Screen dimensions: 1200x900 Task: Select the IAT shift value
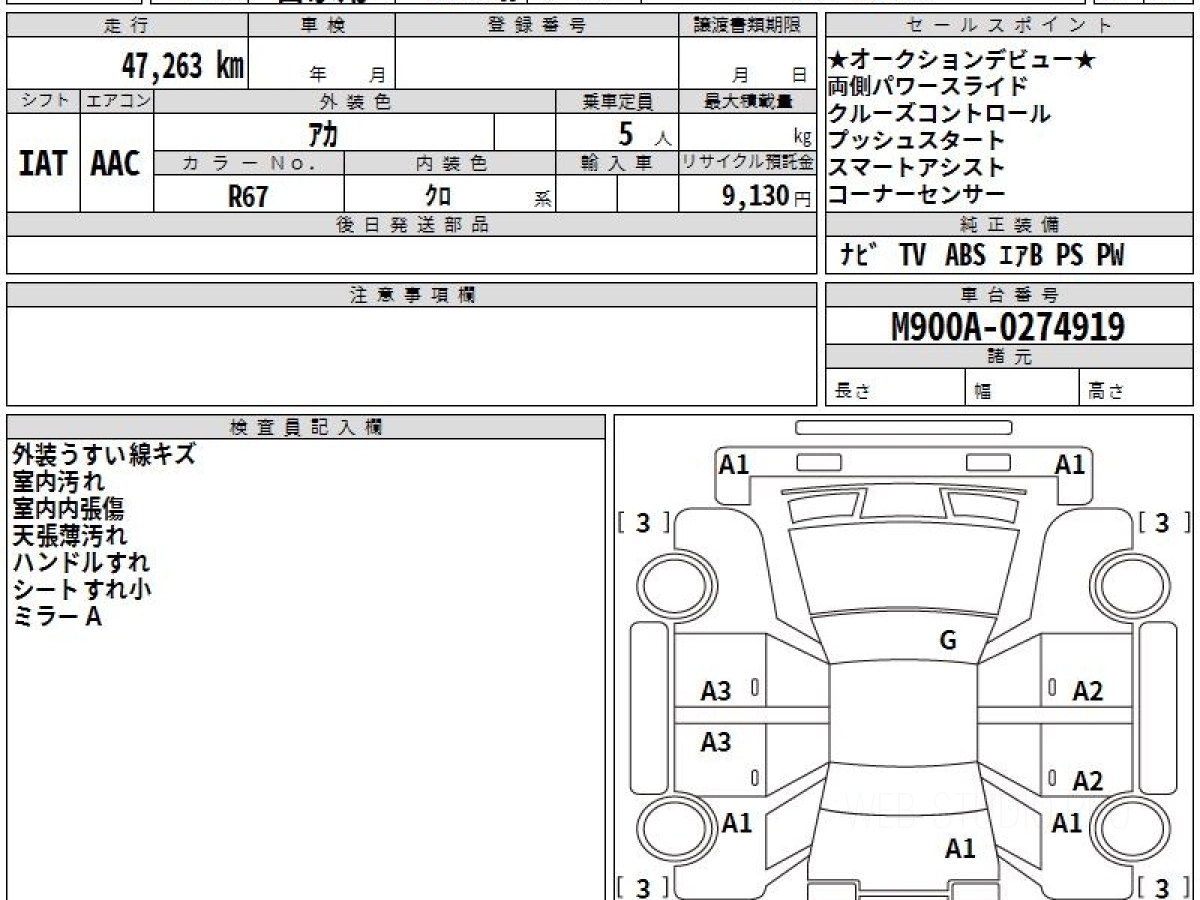click(x=43, y=163)
